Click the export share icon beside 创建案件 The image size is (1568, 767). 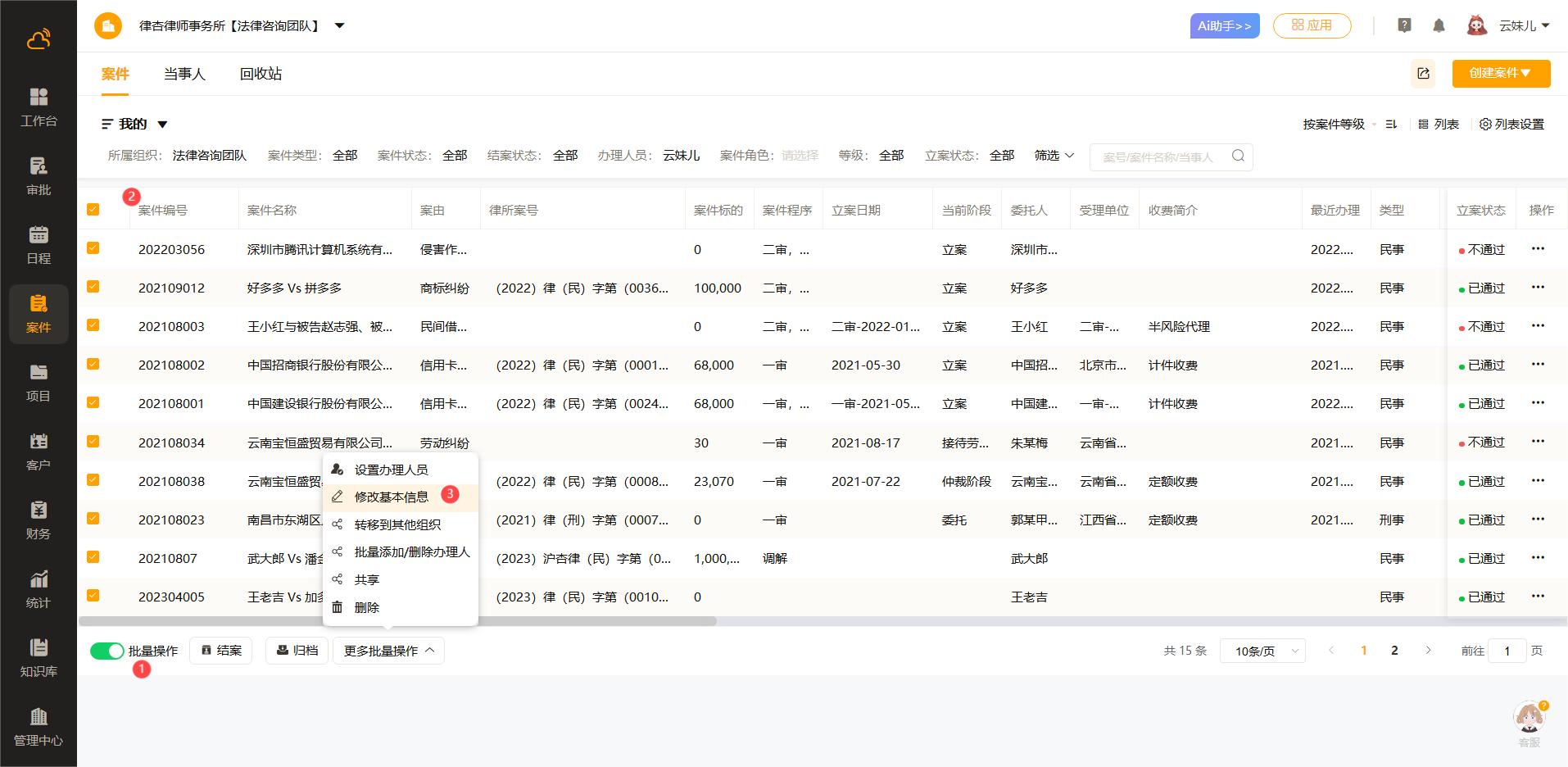pos(1423,74)
